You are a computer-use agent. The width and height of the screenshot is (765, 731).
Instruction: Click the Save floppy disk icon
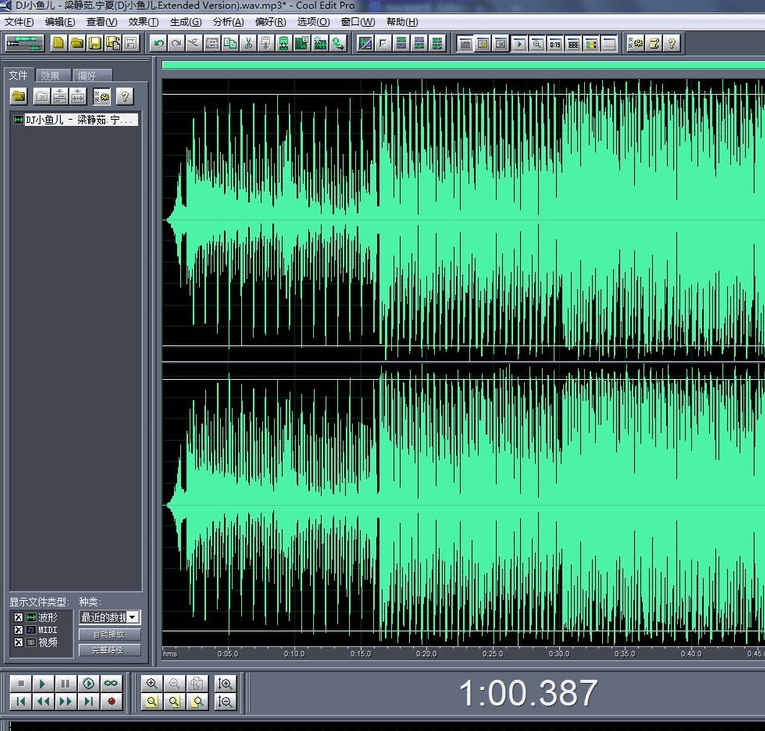tap(94, 43)
